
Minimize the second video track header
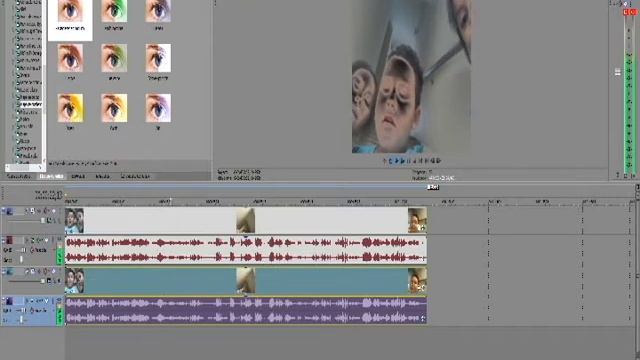click(3, 271)
